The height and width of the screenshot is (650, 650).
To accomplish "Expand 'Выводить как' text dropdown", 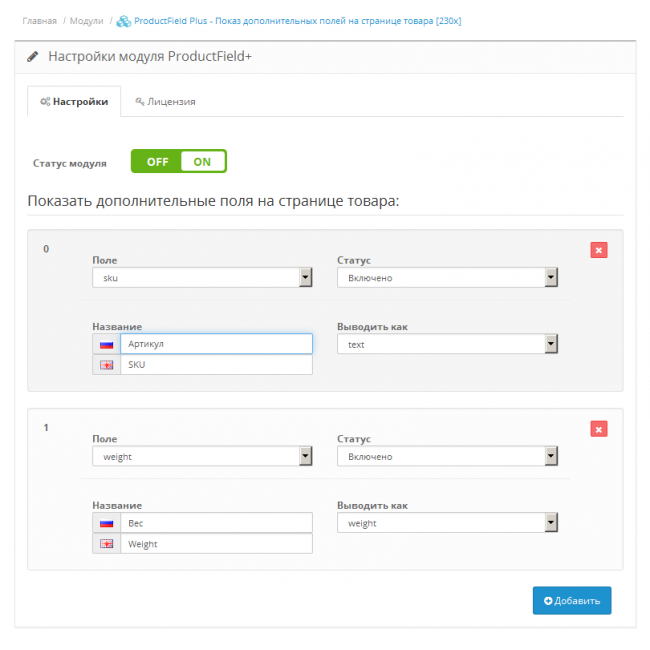I will tap(447, 344).
